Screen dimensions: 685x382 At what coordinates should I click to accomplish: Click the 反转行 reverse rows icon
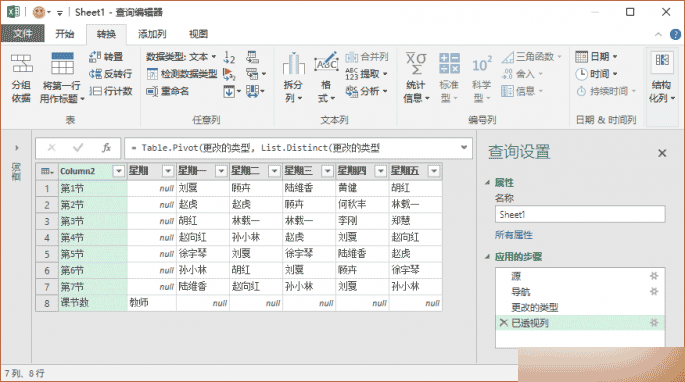point(95,73)
